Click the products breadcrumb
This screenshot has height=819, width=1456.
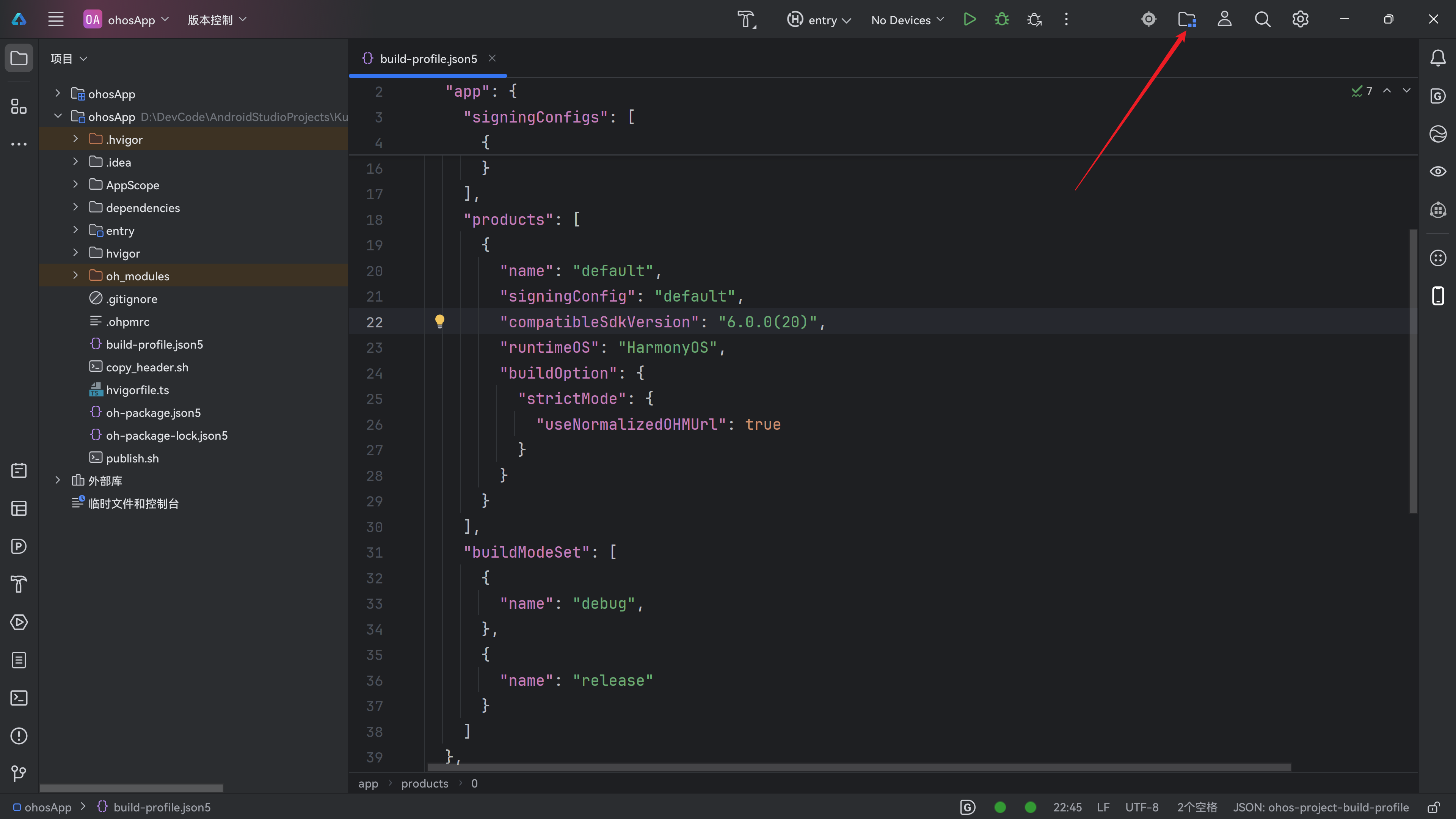(x=424, y=783)
